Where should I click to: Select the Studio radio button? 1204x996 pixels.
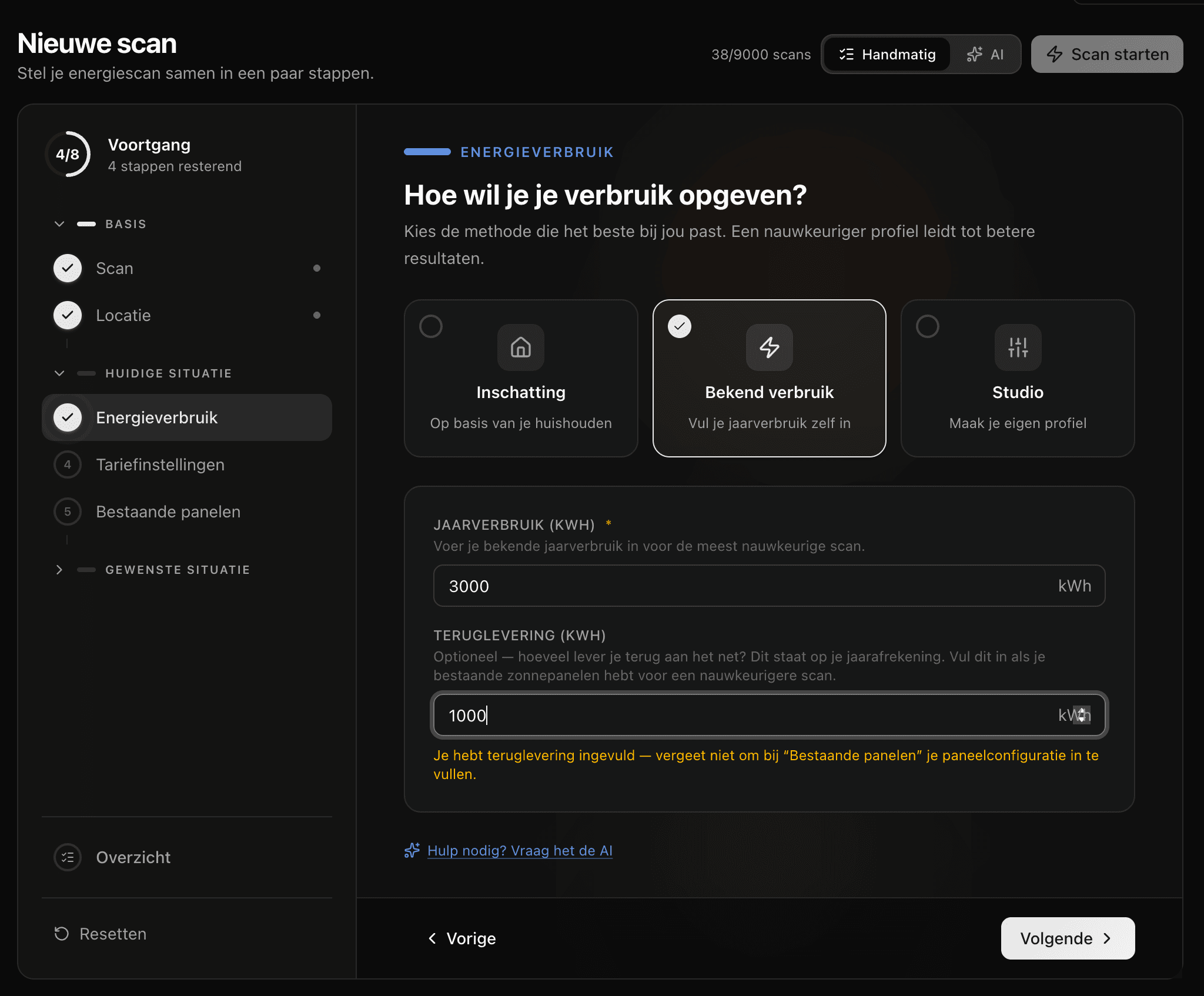point(927,326)
